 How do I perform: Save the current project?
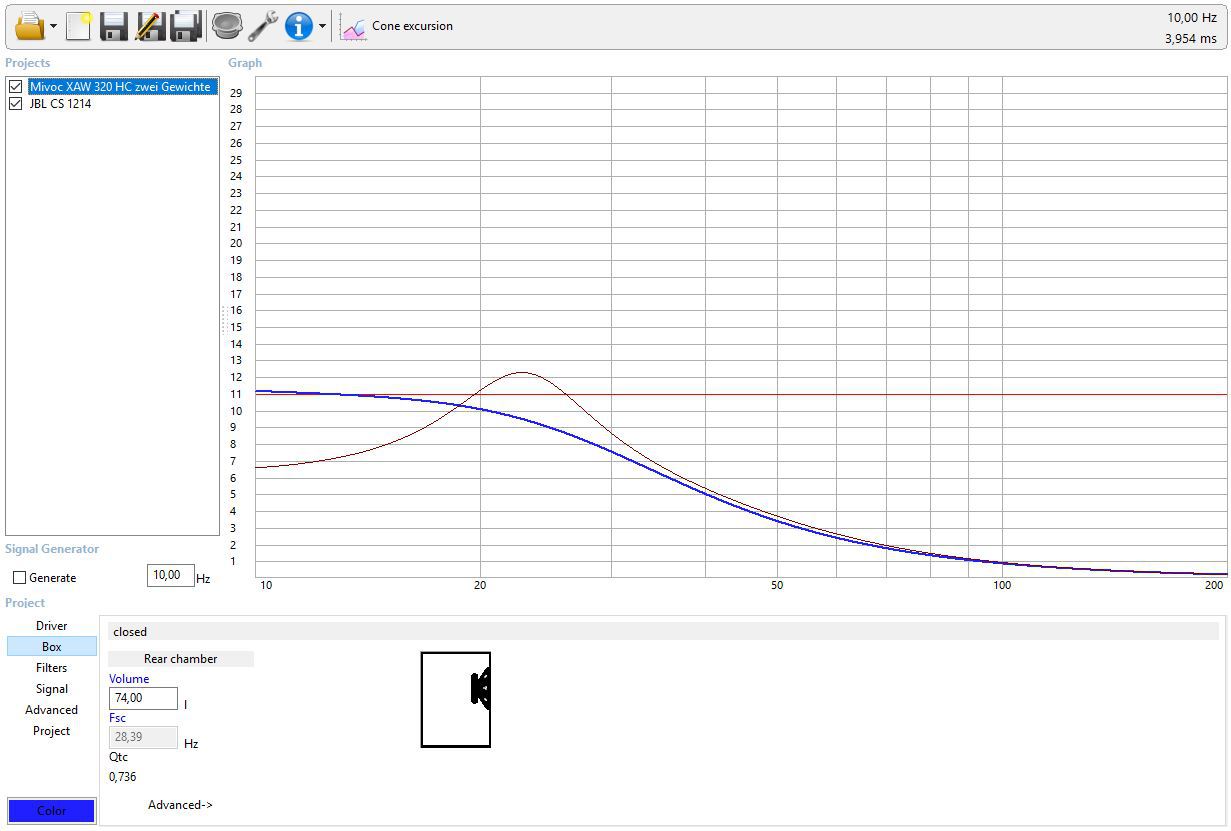(x=114, y=26)
